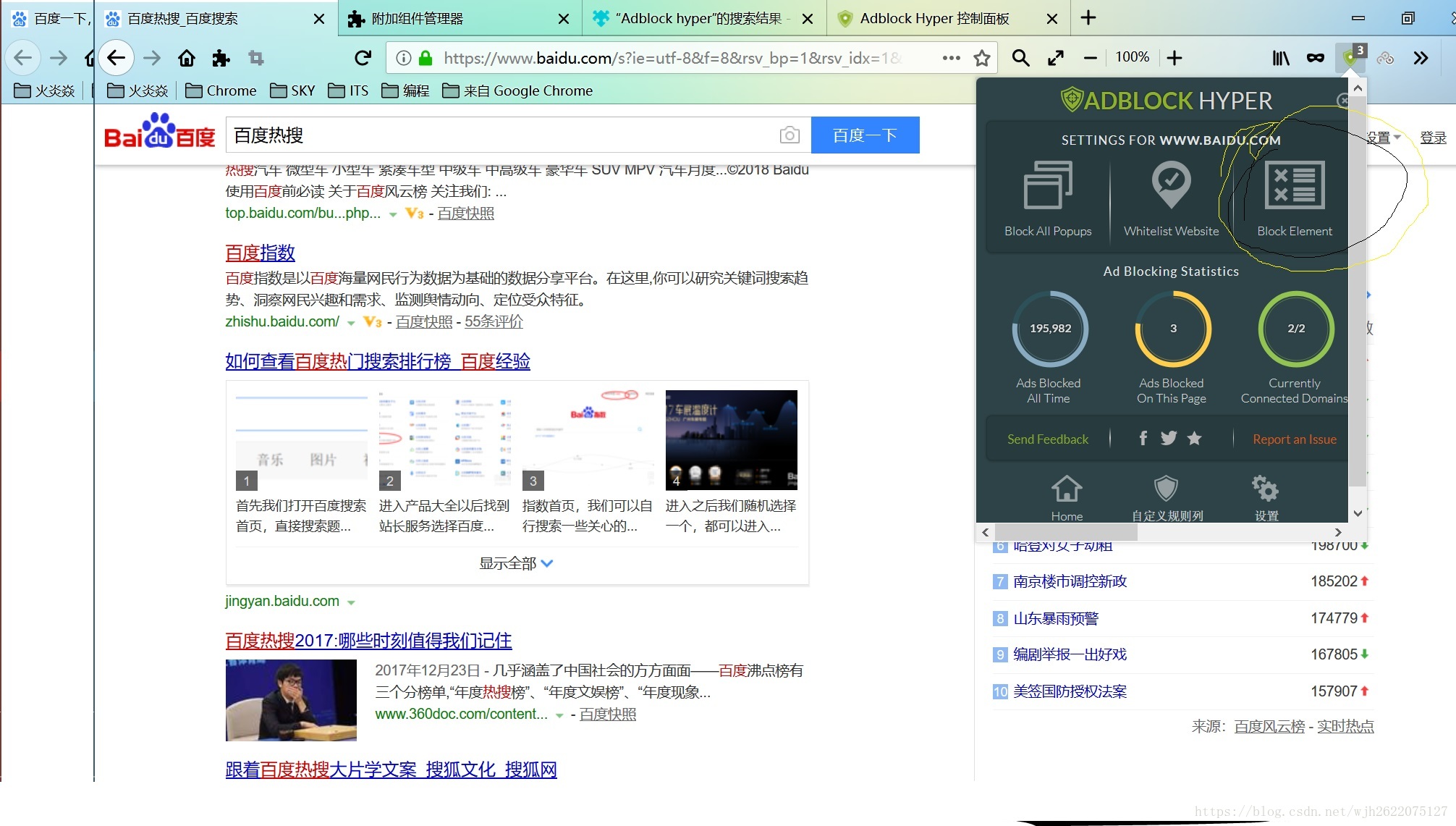This screenshot has width=1456, height=826.
Task: Bookmark this page with the star icon
Action: click(x=981, y=58)
